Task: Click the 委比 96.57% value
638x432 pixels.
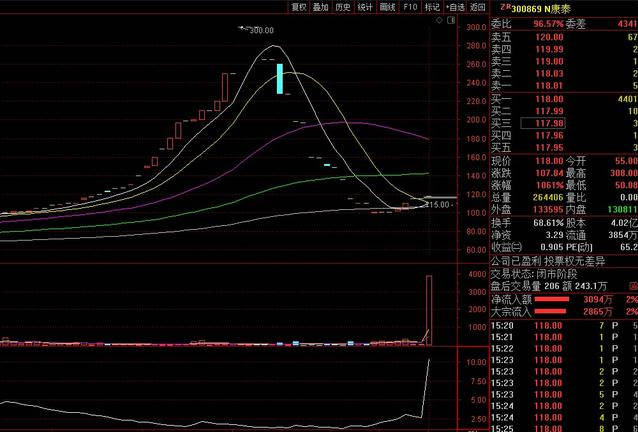Action: click(x=548, y=24)
